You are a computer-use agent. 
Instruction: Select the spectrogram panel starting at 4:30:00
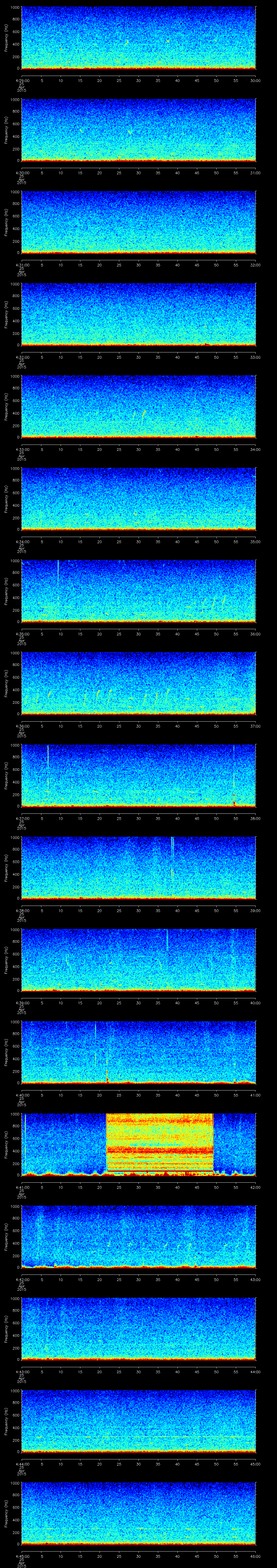click(138, 130)
